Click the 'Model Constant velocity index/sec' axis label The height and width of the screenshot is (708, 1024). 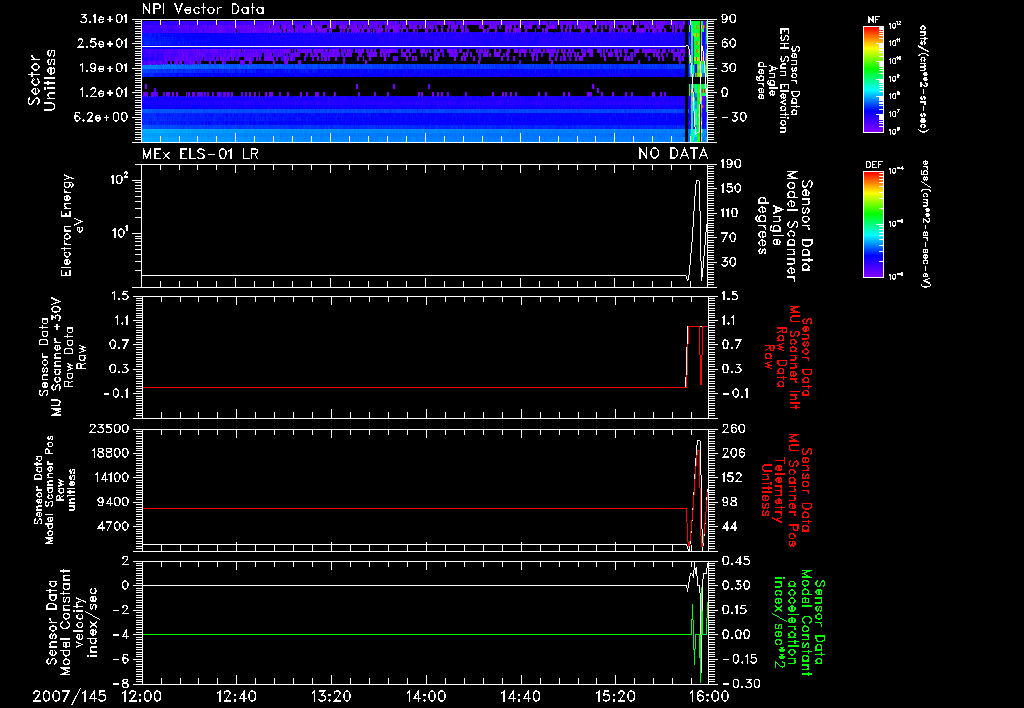[x=71, y=622]
